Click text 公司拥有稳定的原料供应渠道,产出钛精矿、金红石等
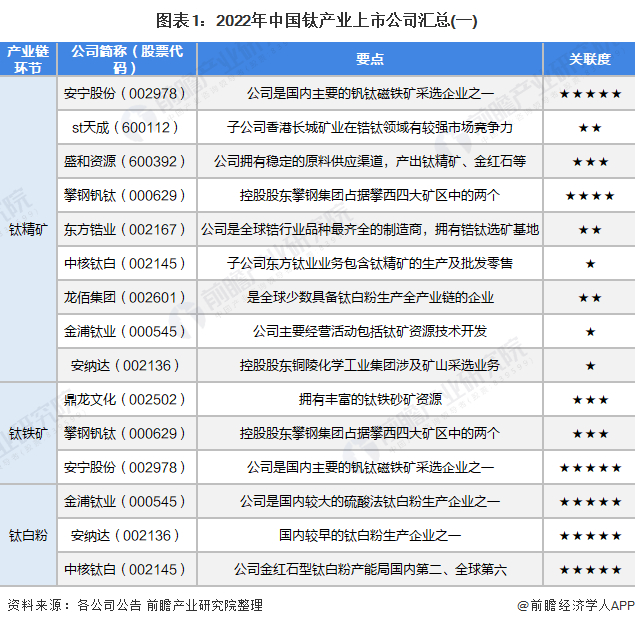Screen dimensions: 635x626 [x=370, y=162]
